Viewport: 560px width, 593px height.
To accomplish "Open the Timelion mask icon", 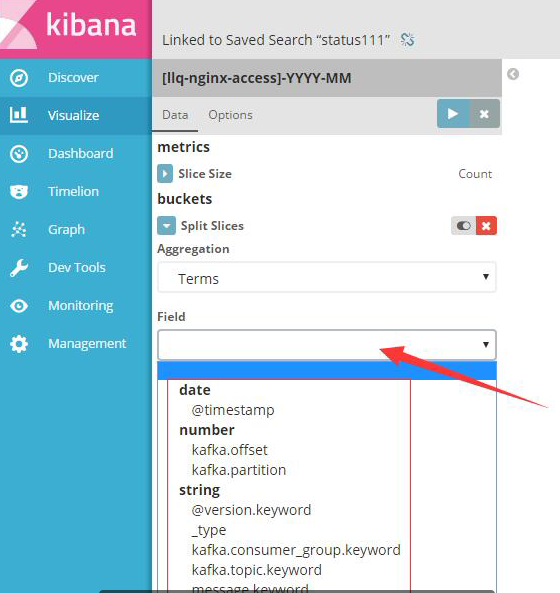I will pos(19,192).
